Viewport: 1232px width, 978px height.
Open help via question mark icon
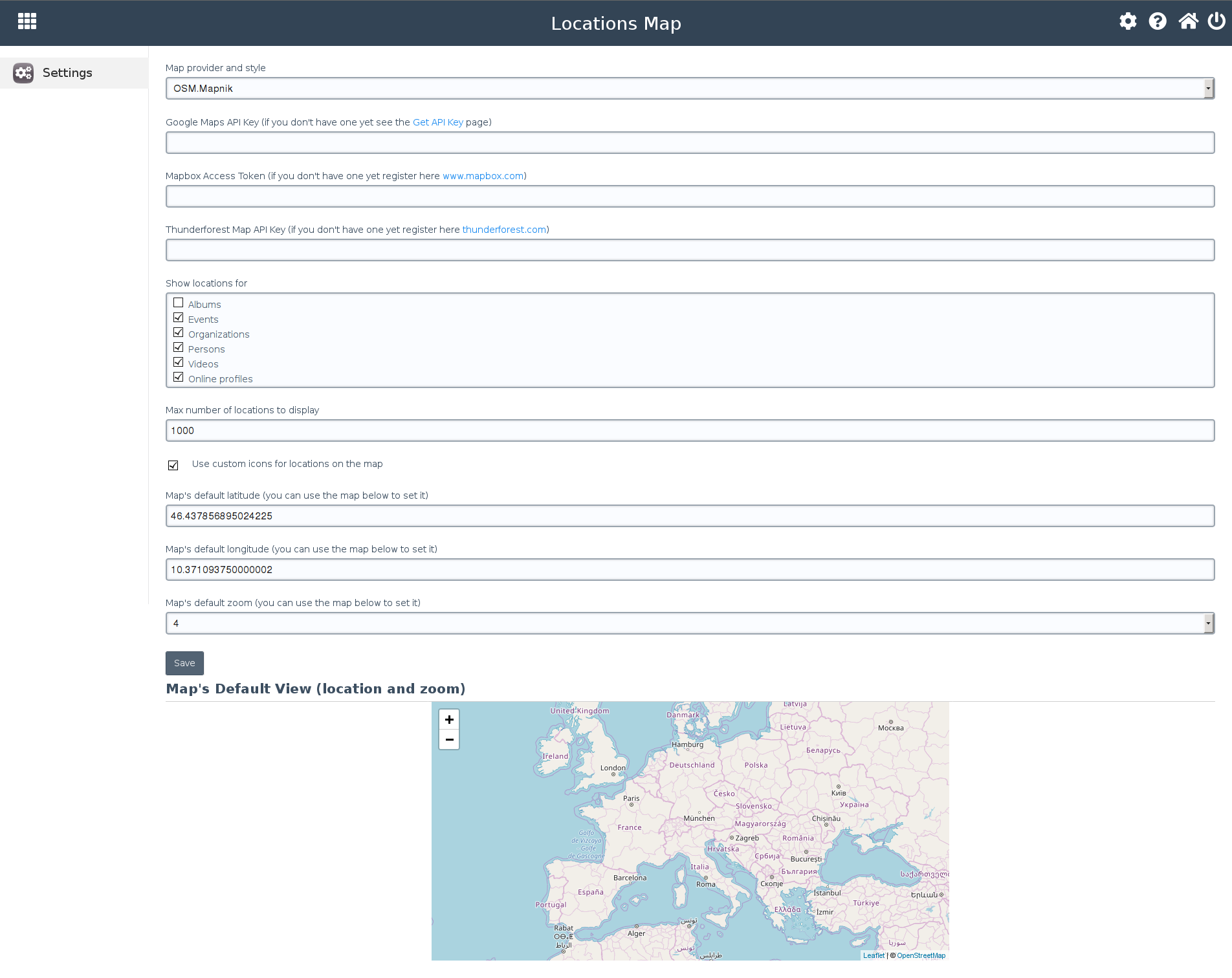tap(1158, 21)
